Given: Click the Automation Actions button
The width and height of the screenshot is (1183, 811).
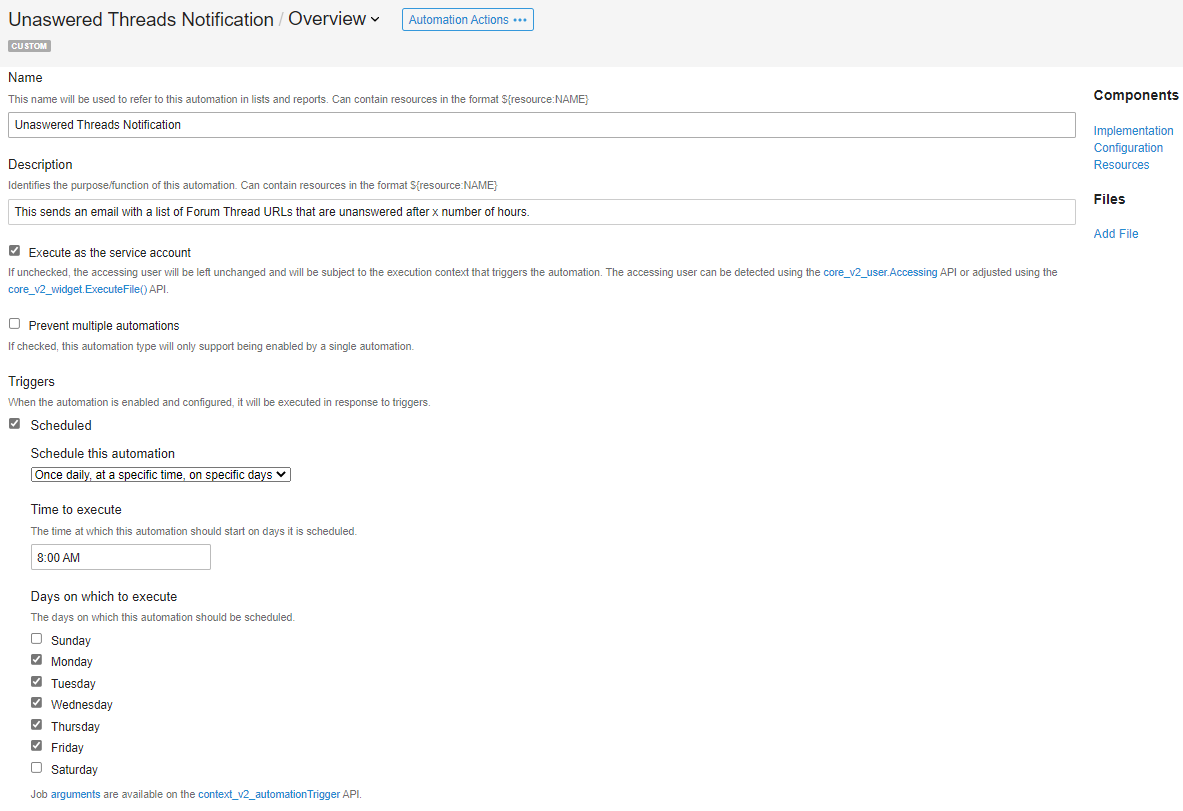Looking at the screenshot, I should (468, 20).
